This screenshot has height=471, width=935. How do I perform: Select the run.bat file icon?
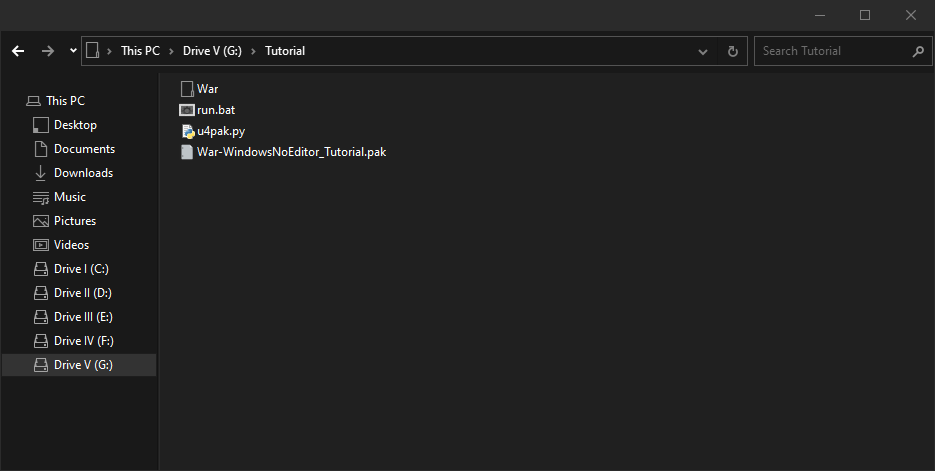tap(187, 110)
